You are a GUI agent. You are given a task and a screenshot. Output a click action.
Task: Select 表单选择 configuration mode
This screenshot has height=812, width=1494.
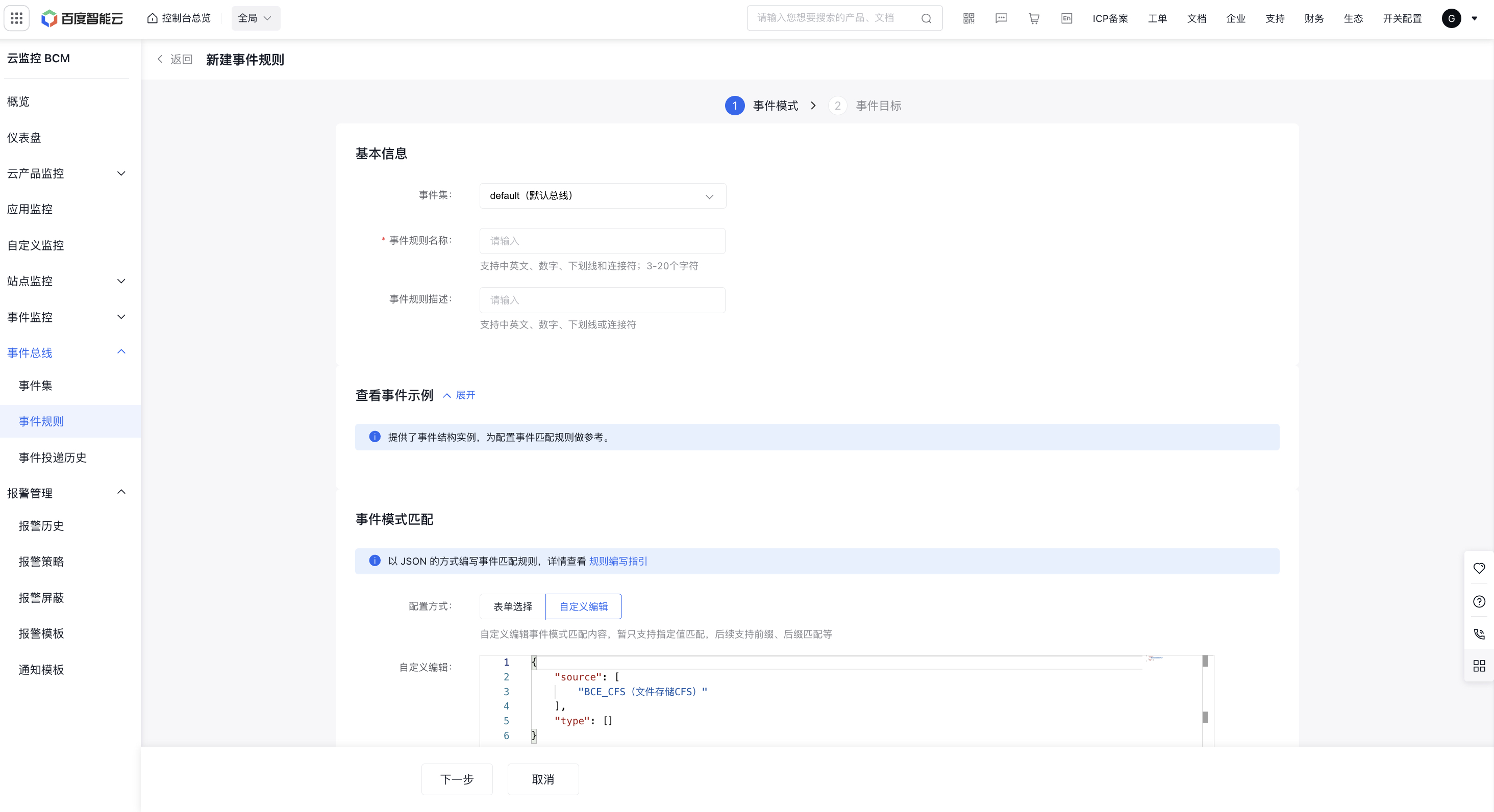coord(513,606)
